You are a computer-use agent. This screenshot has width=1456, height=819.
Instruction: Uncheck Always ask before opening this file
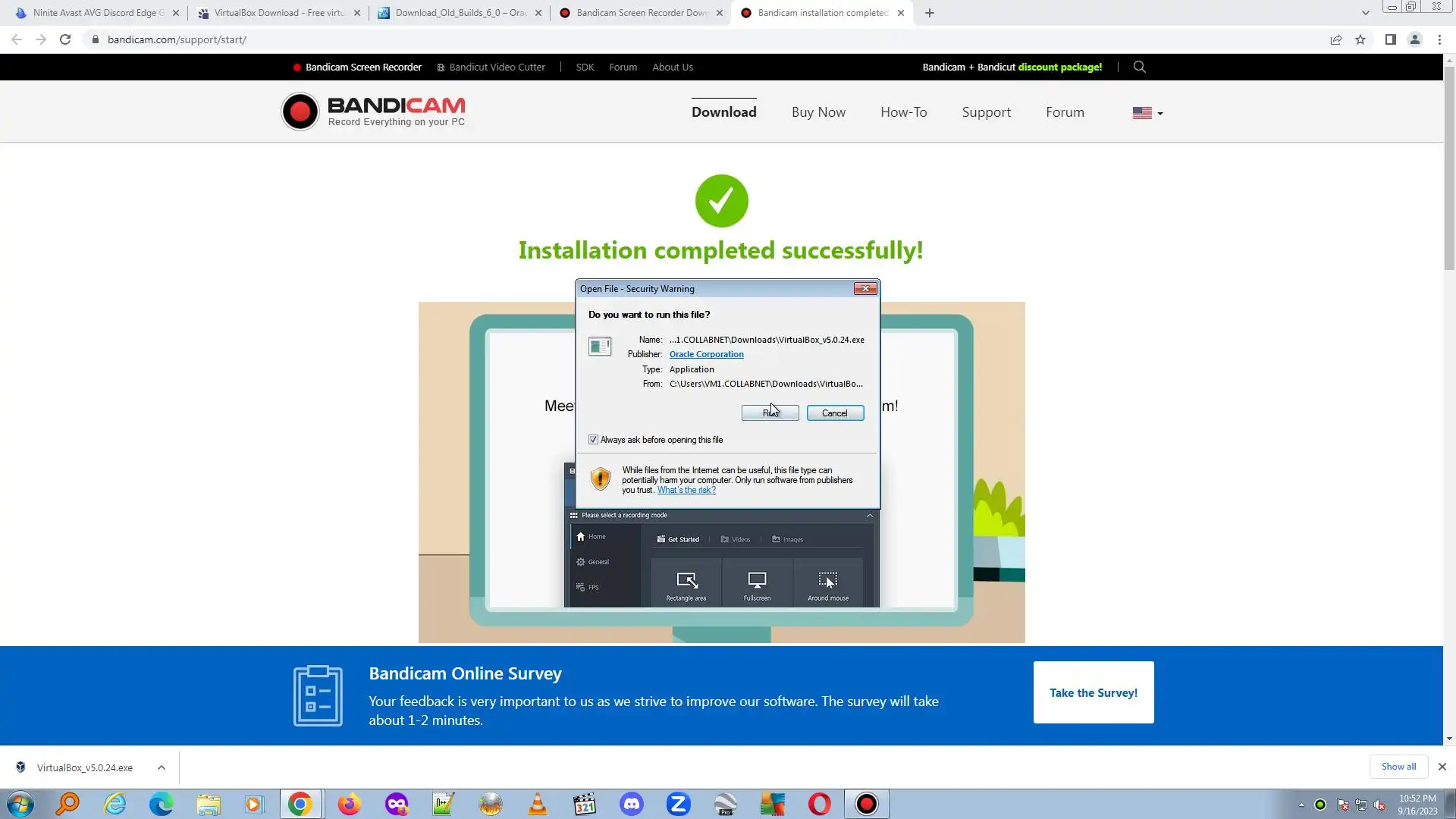(x=594, y=440)
